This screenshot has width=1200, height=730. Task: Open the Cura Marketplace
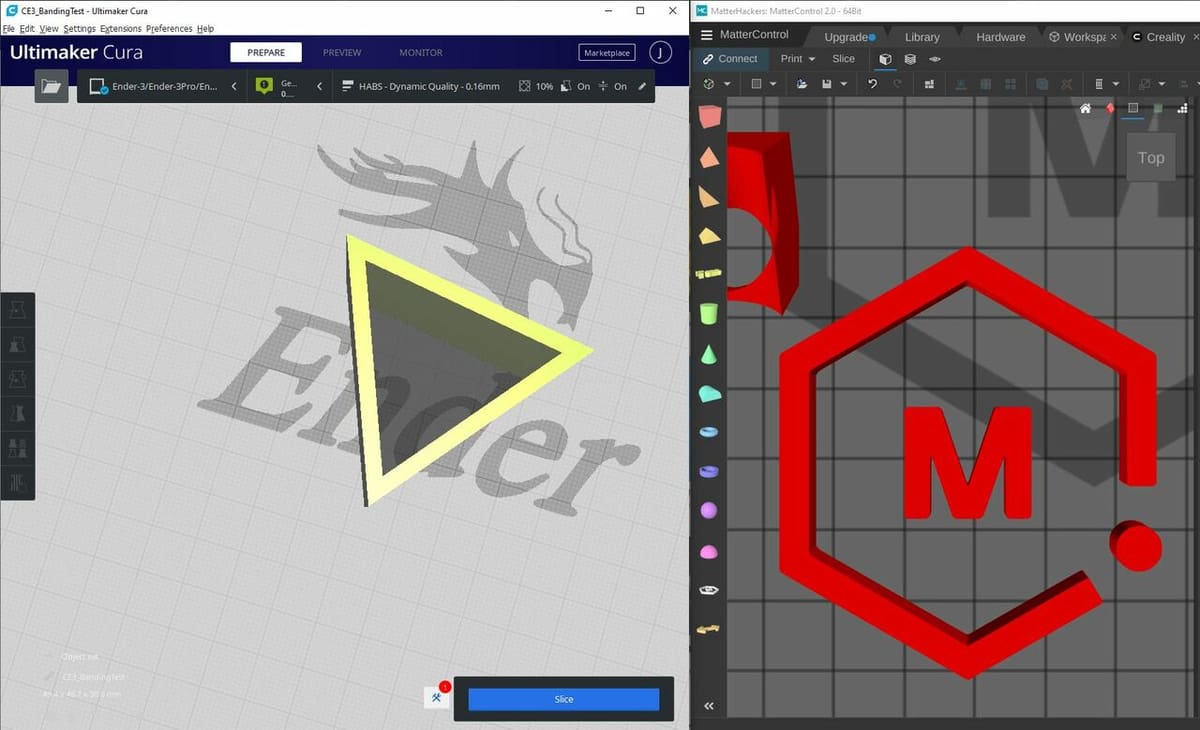[x=607, y=53]
